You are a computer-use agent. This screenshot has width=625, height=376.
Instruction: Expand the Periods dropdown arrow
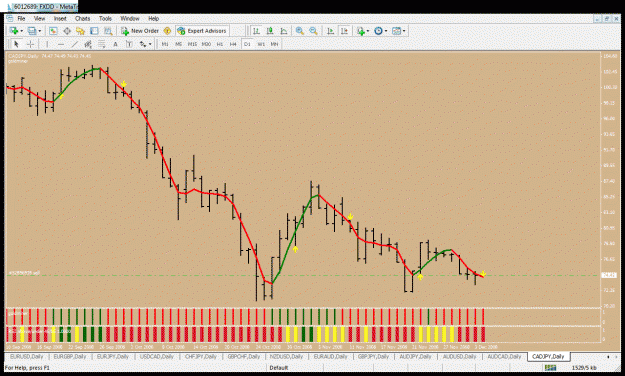(x=386, y=31)
